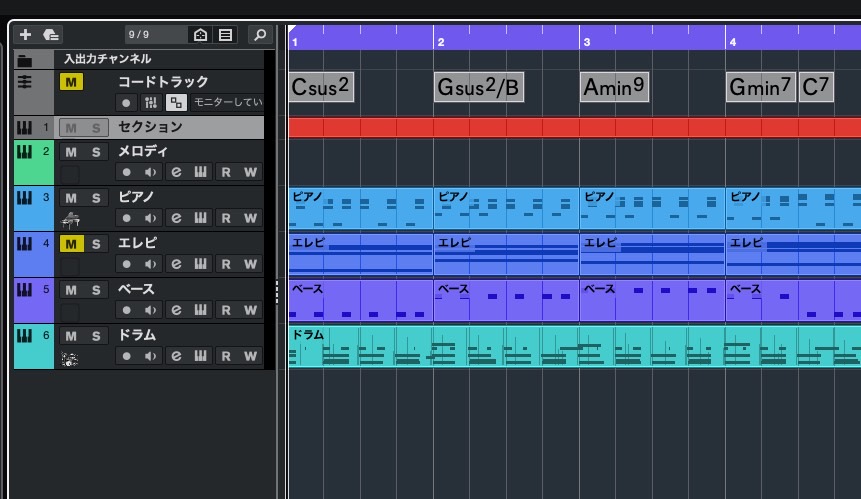Click the Add Track plus icon
The height and width of the screenshot is (499, 861).
coord(26,35)
